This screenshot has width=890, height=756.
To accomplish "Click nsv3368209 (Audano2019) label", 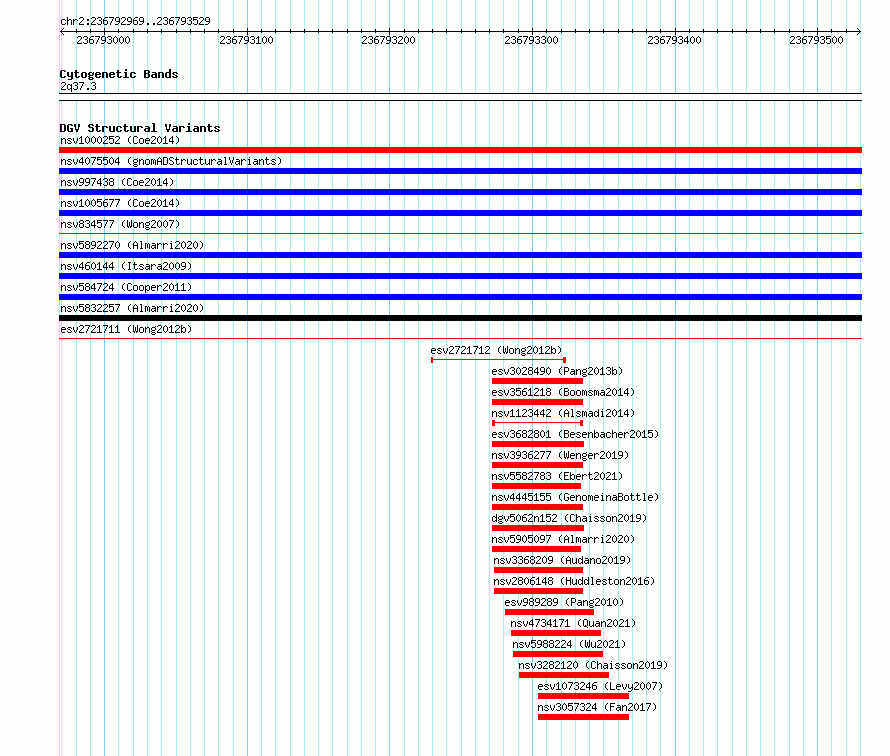I will [x=562, y=560].
